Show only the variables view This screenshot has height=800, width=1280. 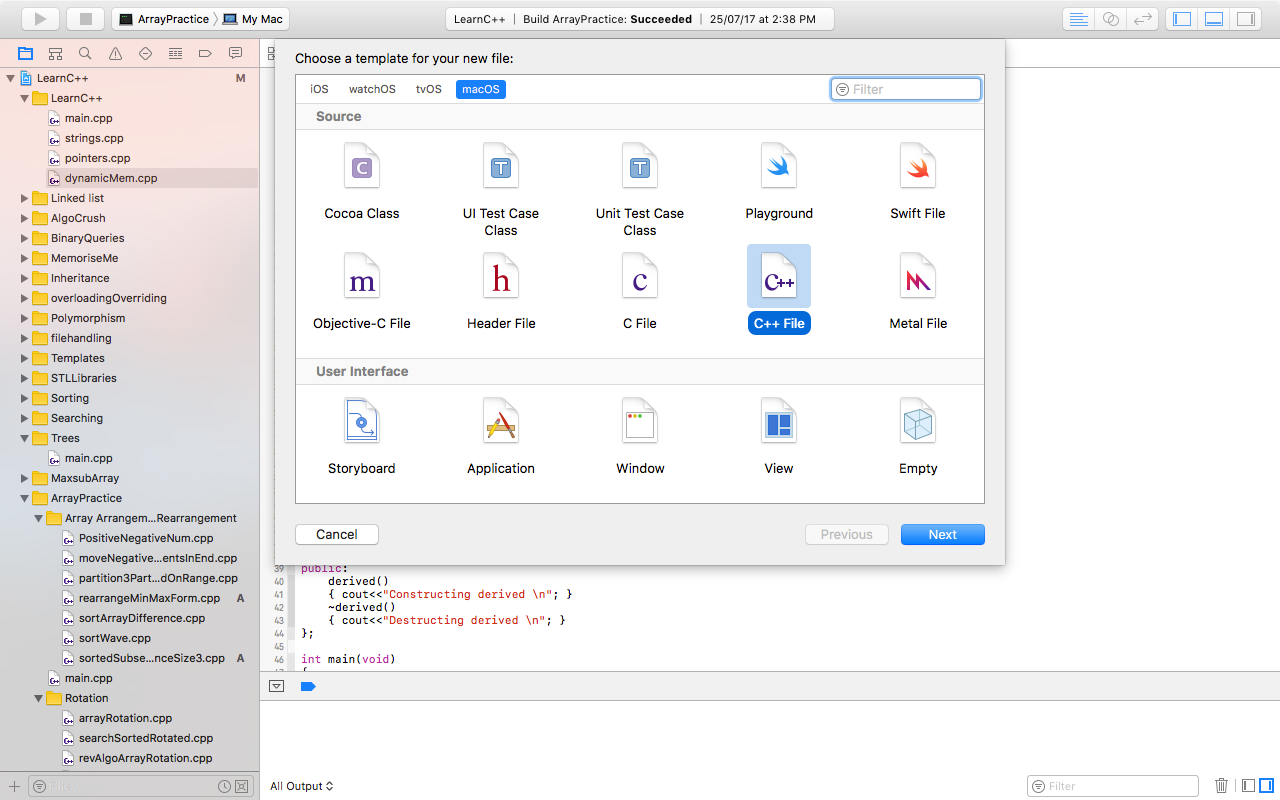pyautogui.click(x=1247, y=786)
